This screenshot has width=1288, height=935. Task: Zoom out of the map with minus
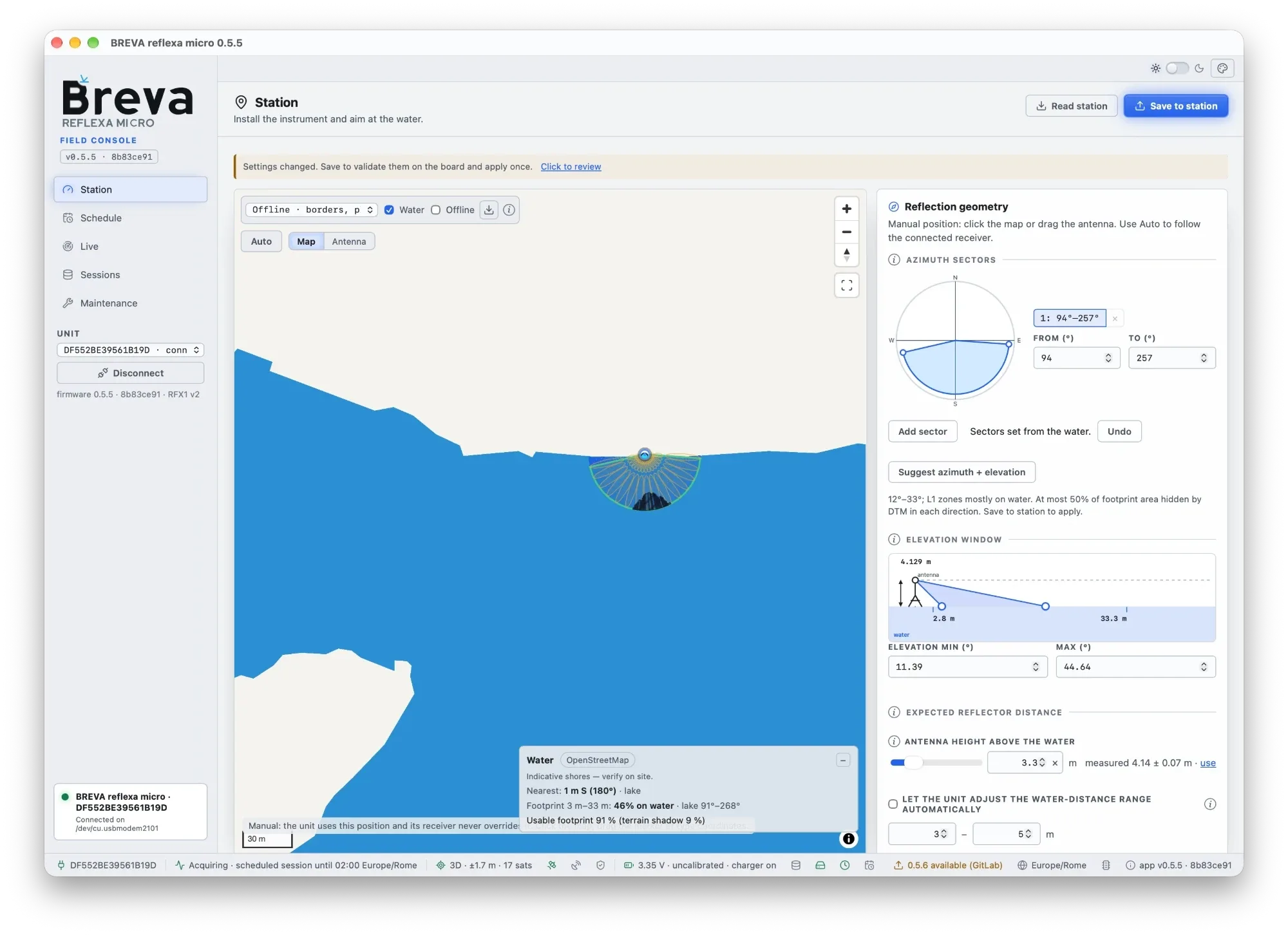tap(846, 232)
